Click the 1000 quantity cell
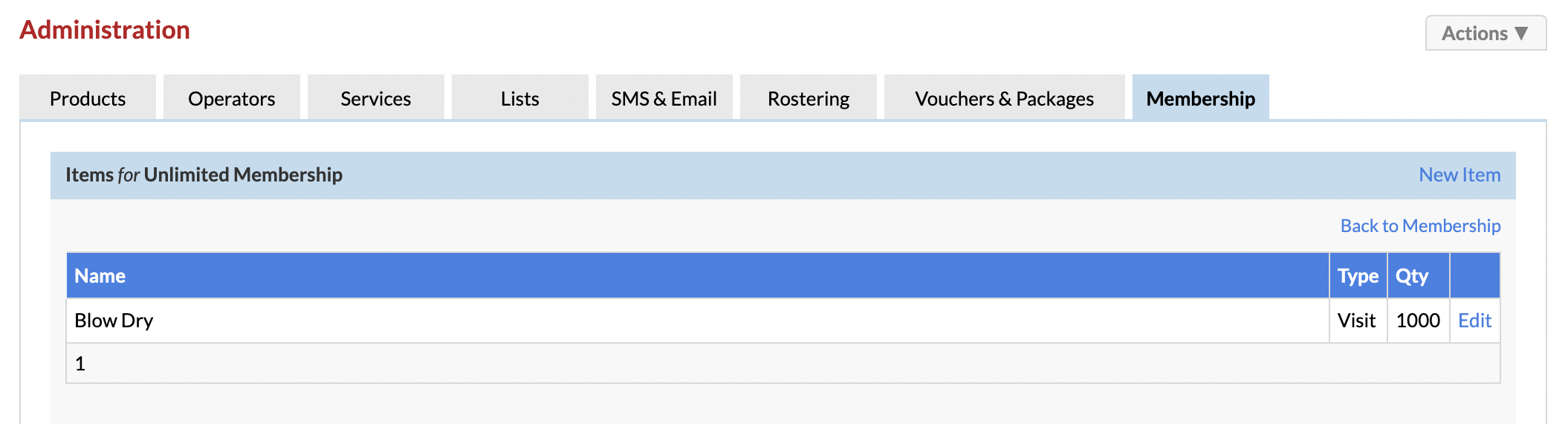1568x424 pixels. [1418, 321]
